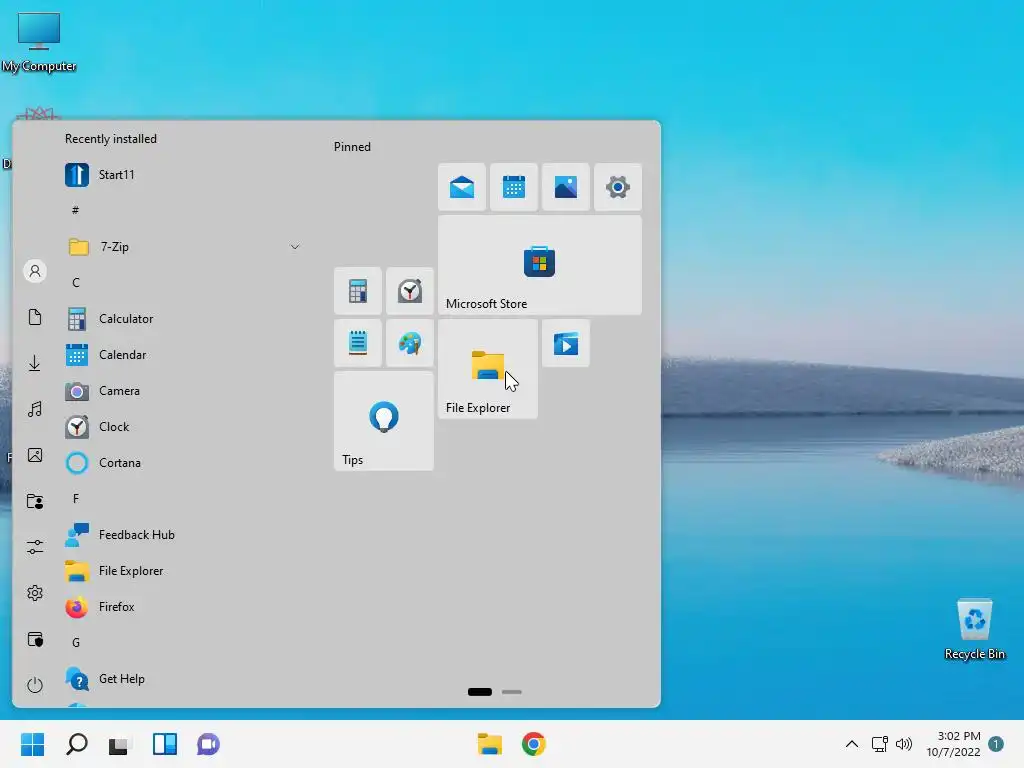The height and width of the screenshot is (768, 1024).
Task: Open Chat on the taskbar
Action: coord(208,744)
